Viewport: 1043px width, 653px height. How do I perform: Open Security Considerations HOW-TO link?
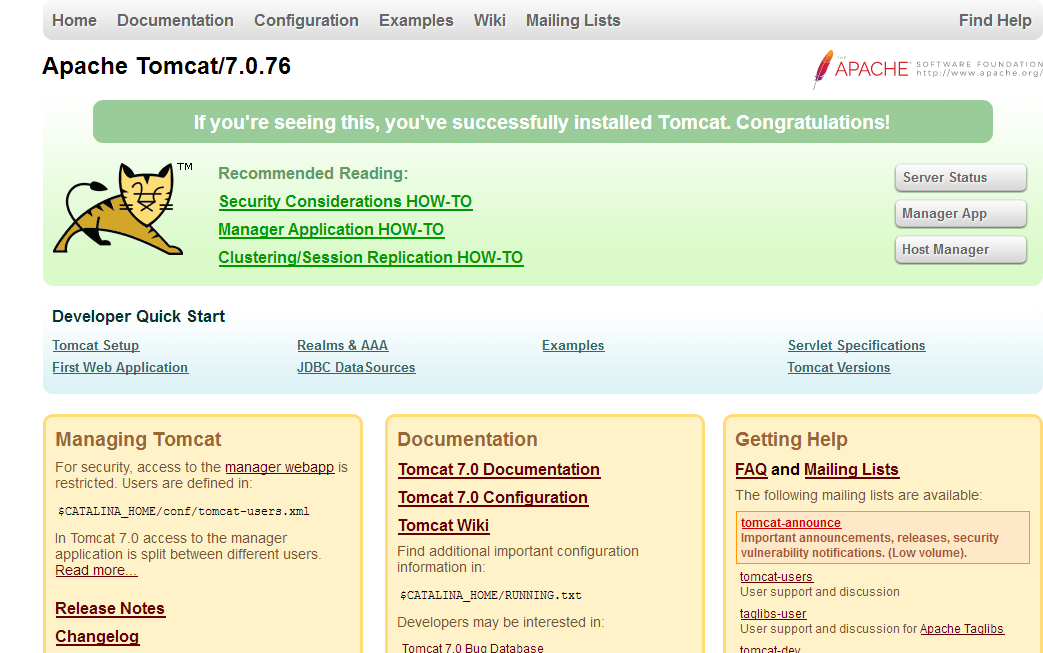345,201
